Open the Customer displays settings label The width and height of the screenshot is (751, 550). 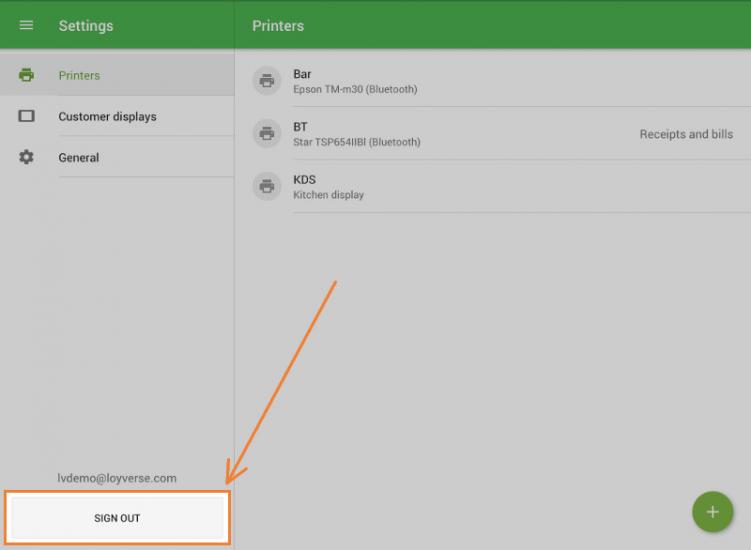(107, 117)
